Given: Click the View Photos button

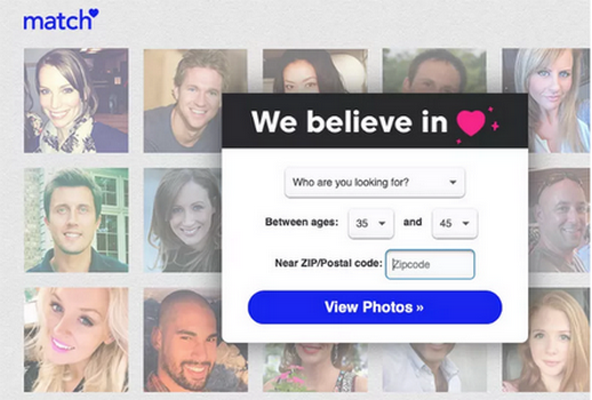Looking at the screenshot, I should click(375, 307).
